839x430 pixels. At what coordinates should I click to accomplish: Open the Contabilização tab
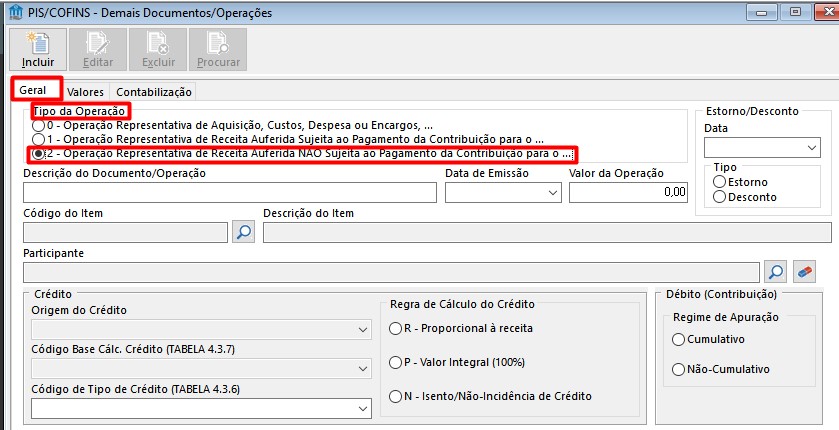[x=154, y=92]
